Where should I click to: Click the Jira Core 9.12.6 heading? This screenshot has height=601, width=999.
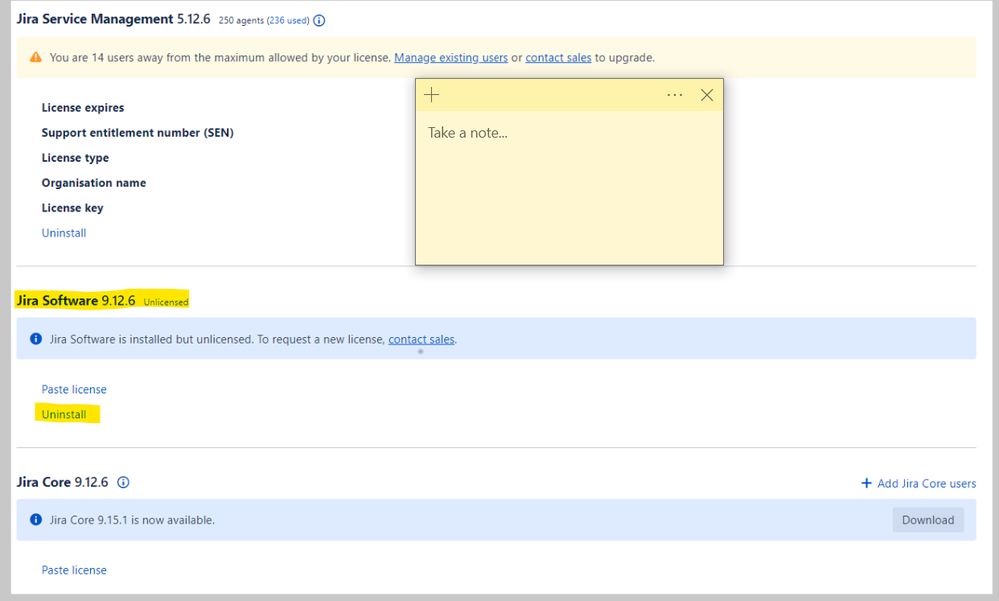click(62, 482)
